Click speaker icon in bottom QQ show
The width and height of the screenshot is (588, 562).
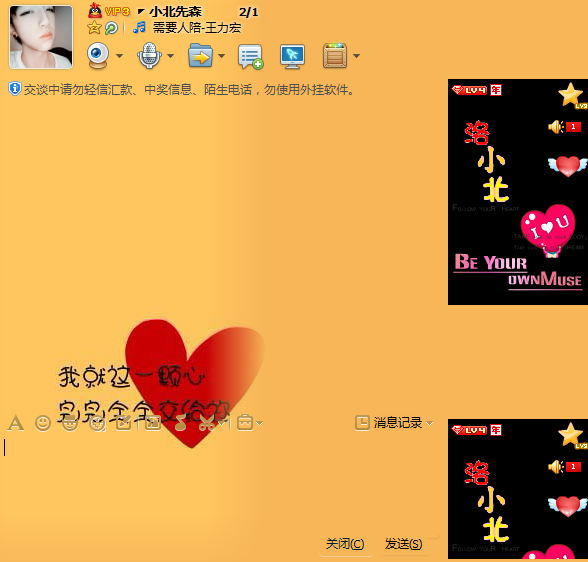[x=556, y=467]
